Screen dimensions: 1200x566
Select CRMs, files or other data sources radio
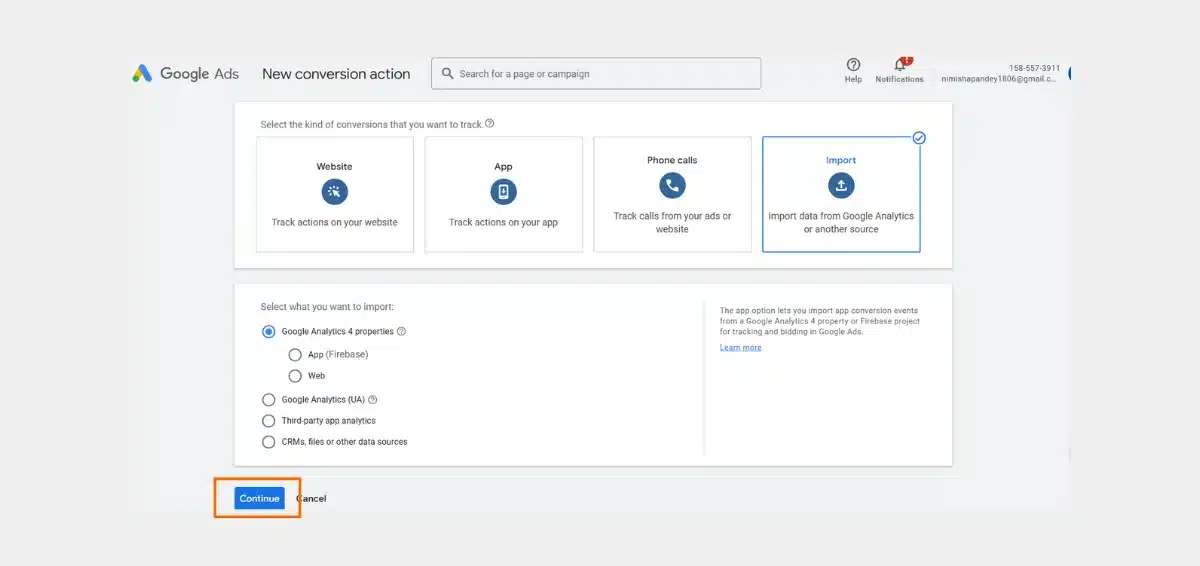(x=268, y=442)
